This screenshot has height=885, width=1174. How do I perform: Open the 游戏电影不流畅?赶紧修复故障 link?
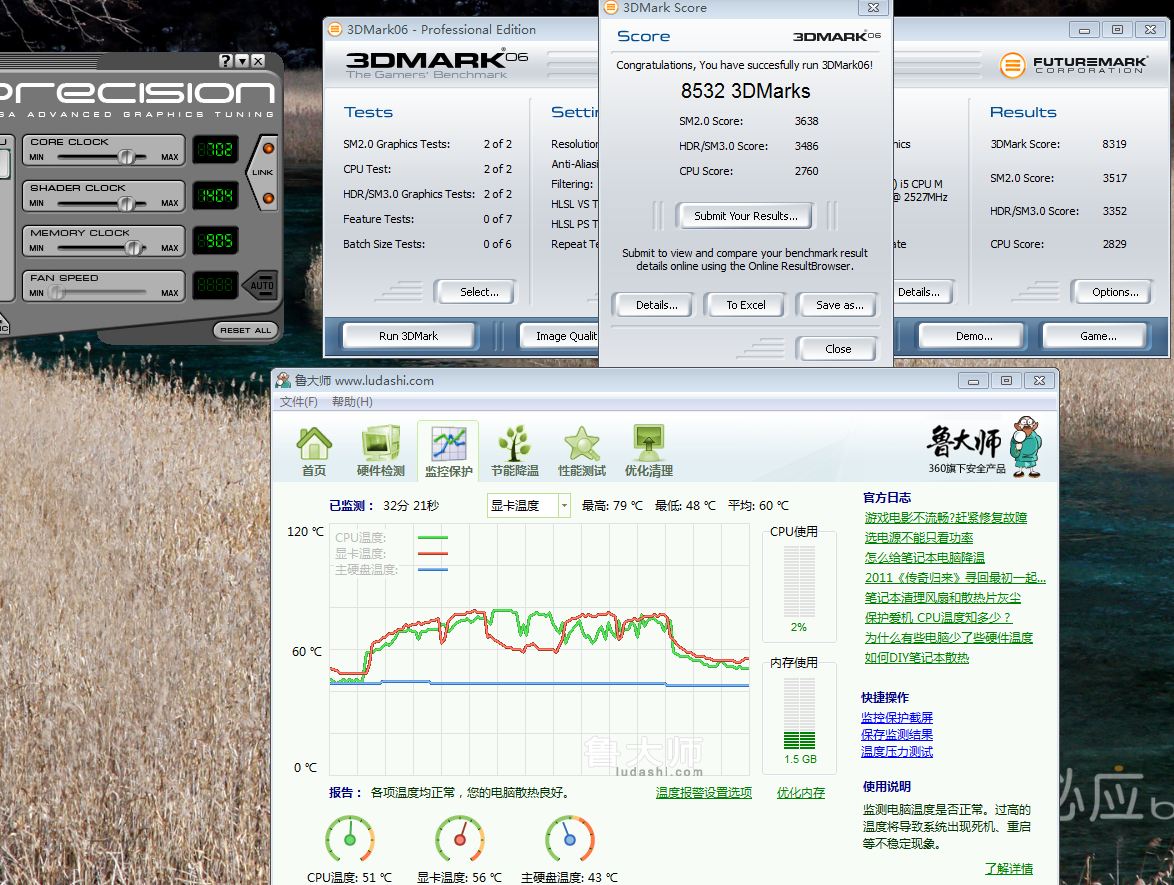946,517
